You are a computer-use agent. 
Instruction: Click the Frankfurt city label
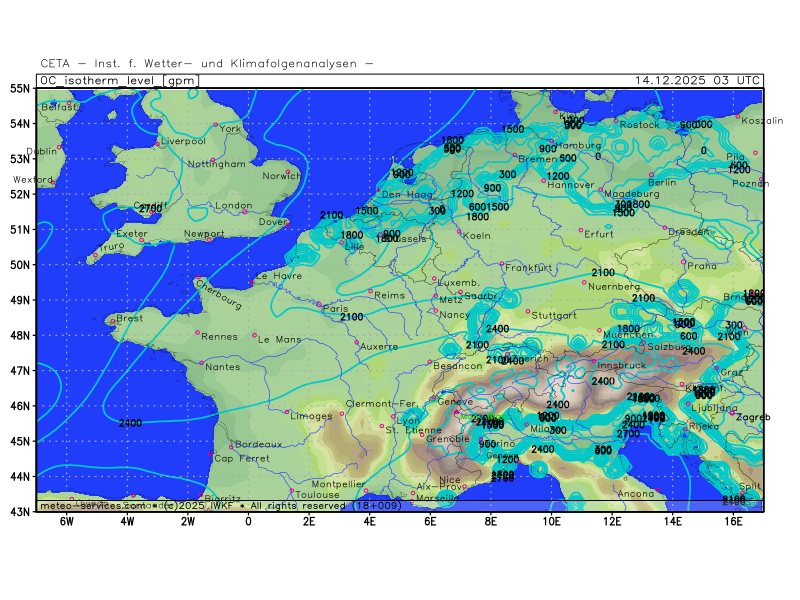[x=529, y=268]
